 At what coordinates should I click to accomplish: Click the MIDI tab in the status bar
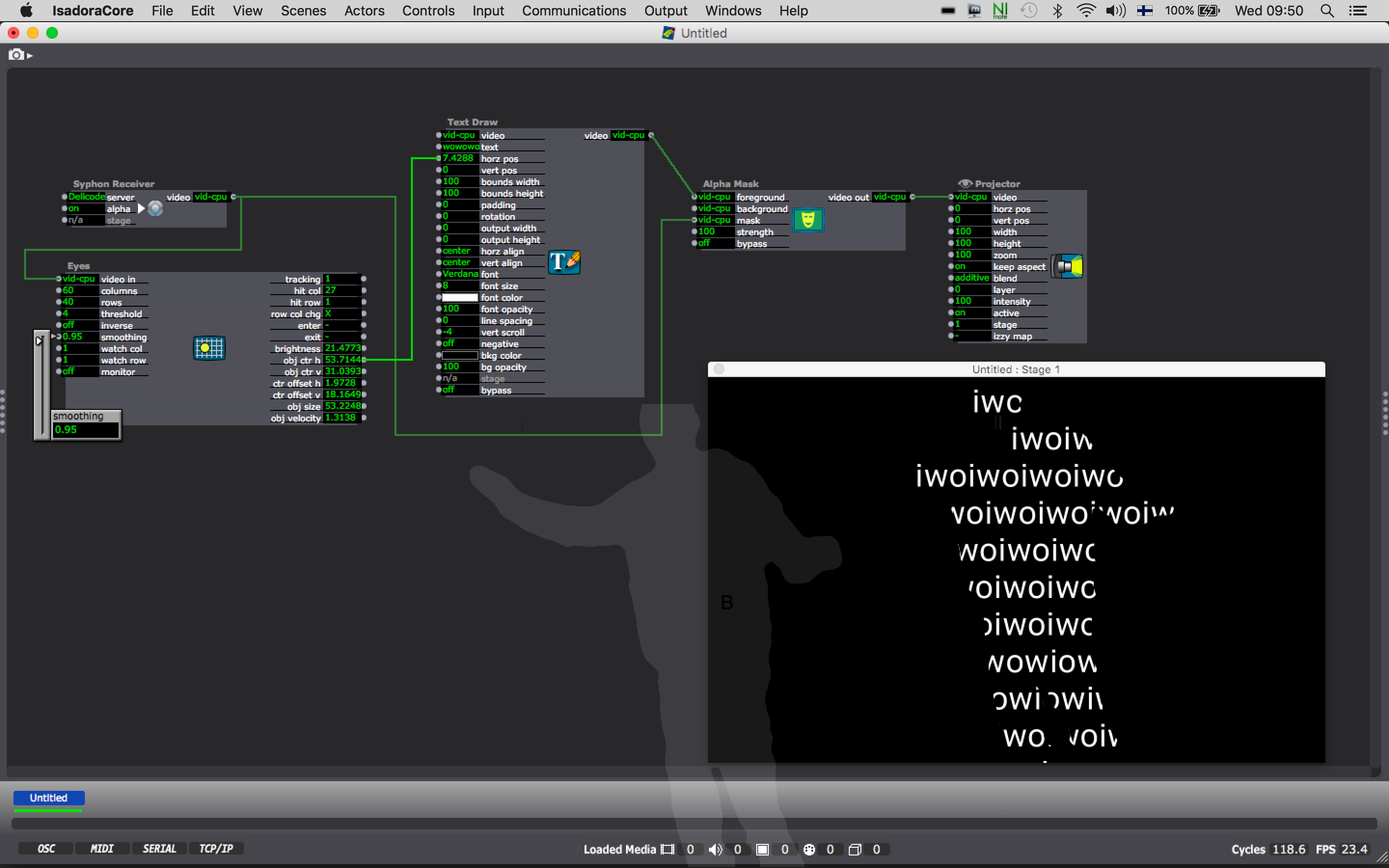(100, 849)
